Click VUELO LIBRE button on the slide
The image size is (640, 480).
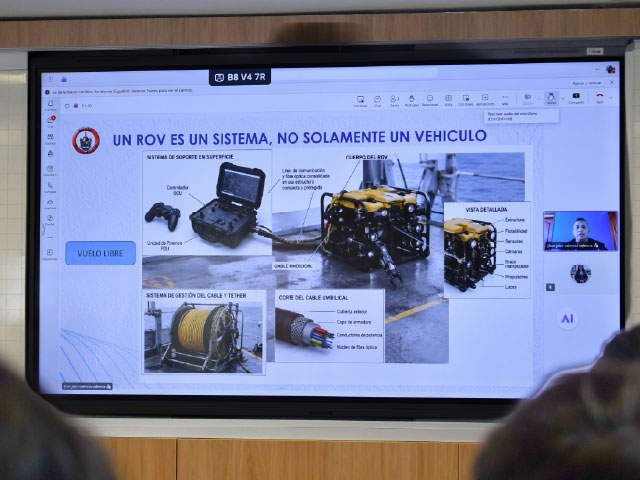click(100, 253)
